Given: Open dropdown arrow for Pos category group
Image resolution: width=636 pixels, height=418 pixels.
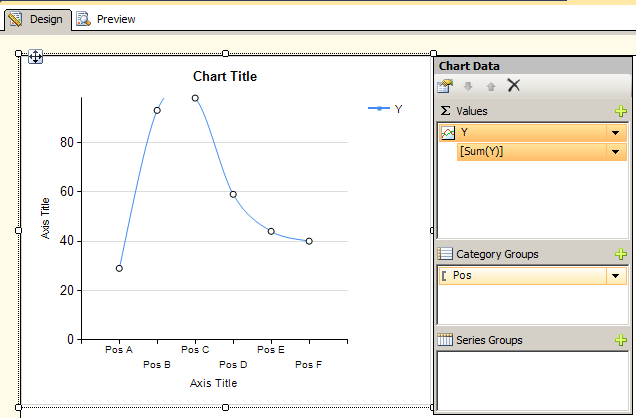Looking at the screenshot, I should click(615, 276).
